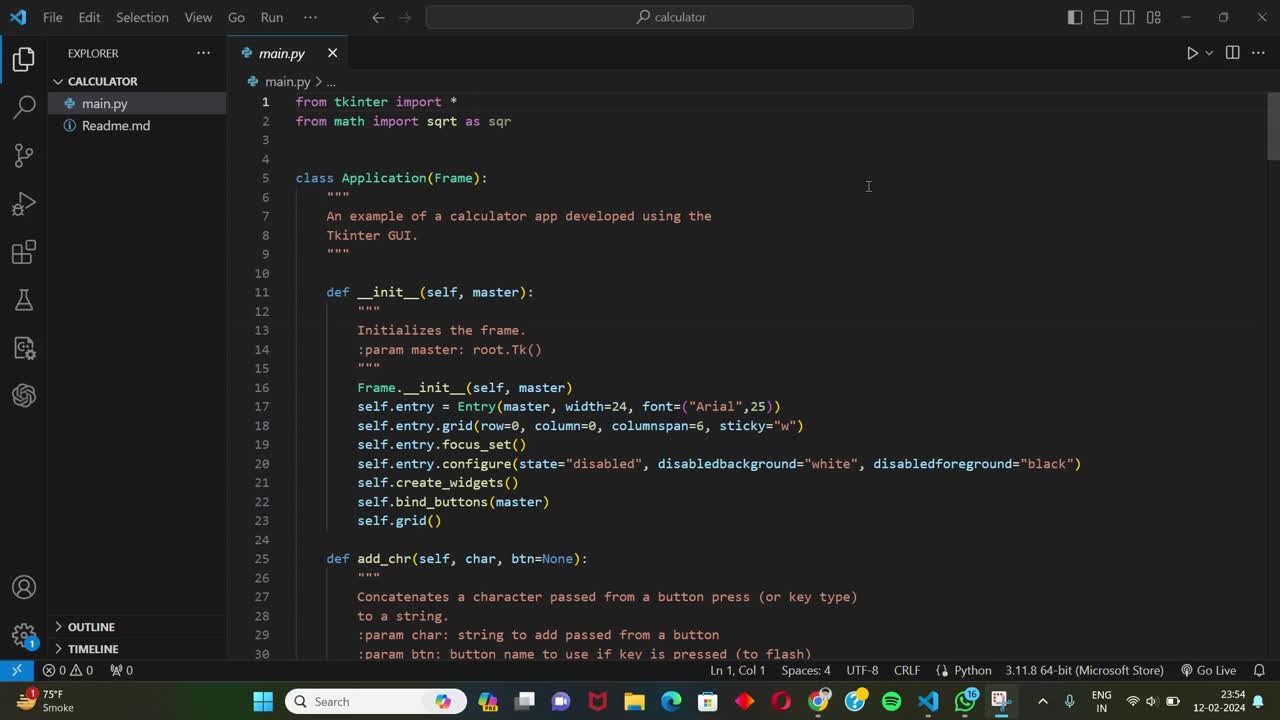Screen dimensions: 1280x720
Task: Expand the TIMELINE section
Action: 93,649
